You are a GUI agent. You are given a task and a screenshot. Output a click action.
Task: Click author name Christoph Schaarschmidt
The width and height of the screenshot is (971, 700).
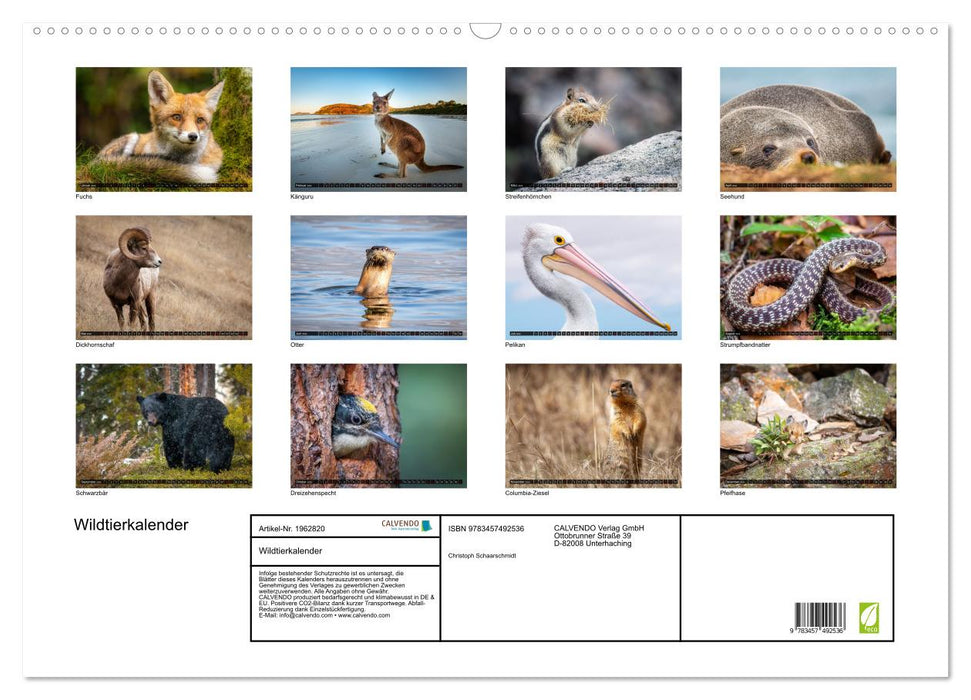pos(482,555)
